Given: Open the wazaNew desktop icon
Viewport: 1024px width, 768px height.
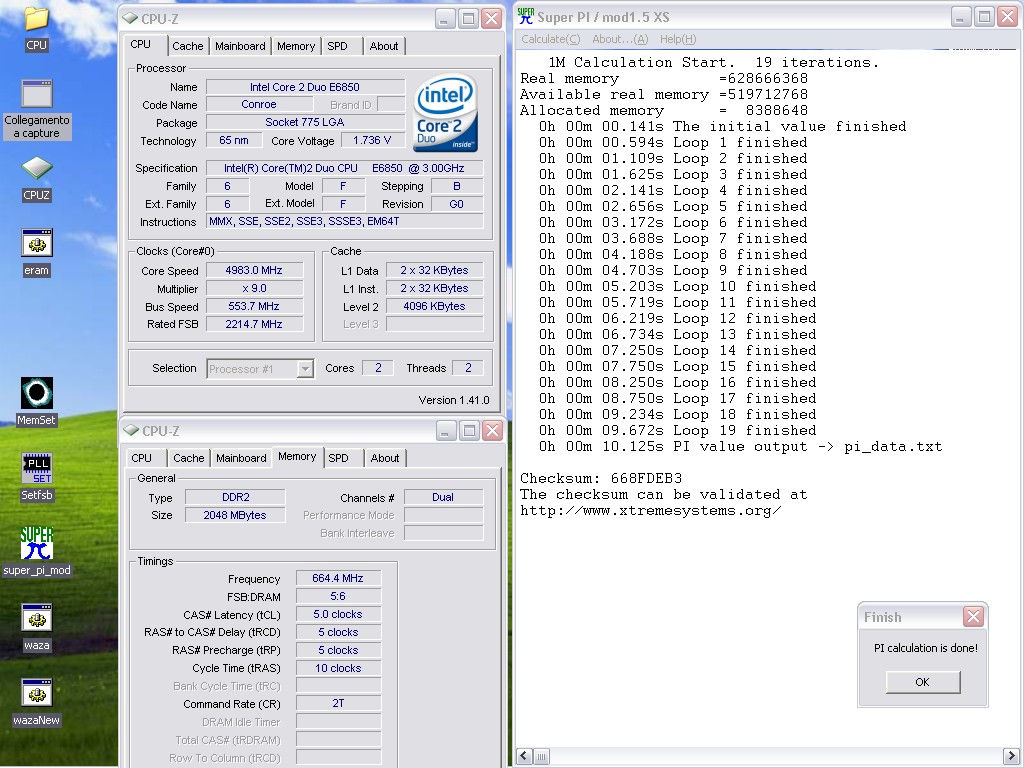Looking at the screenshot, I should pos(37,694).
